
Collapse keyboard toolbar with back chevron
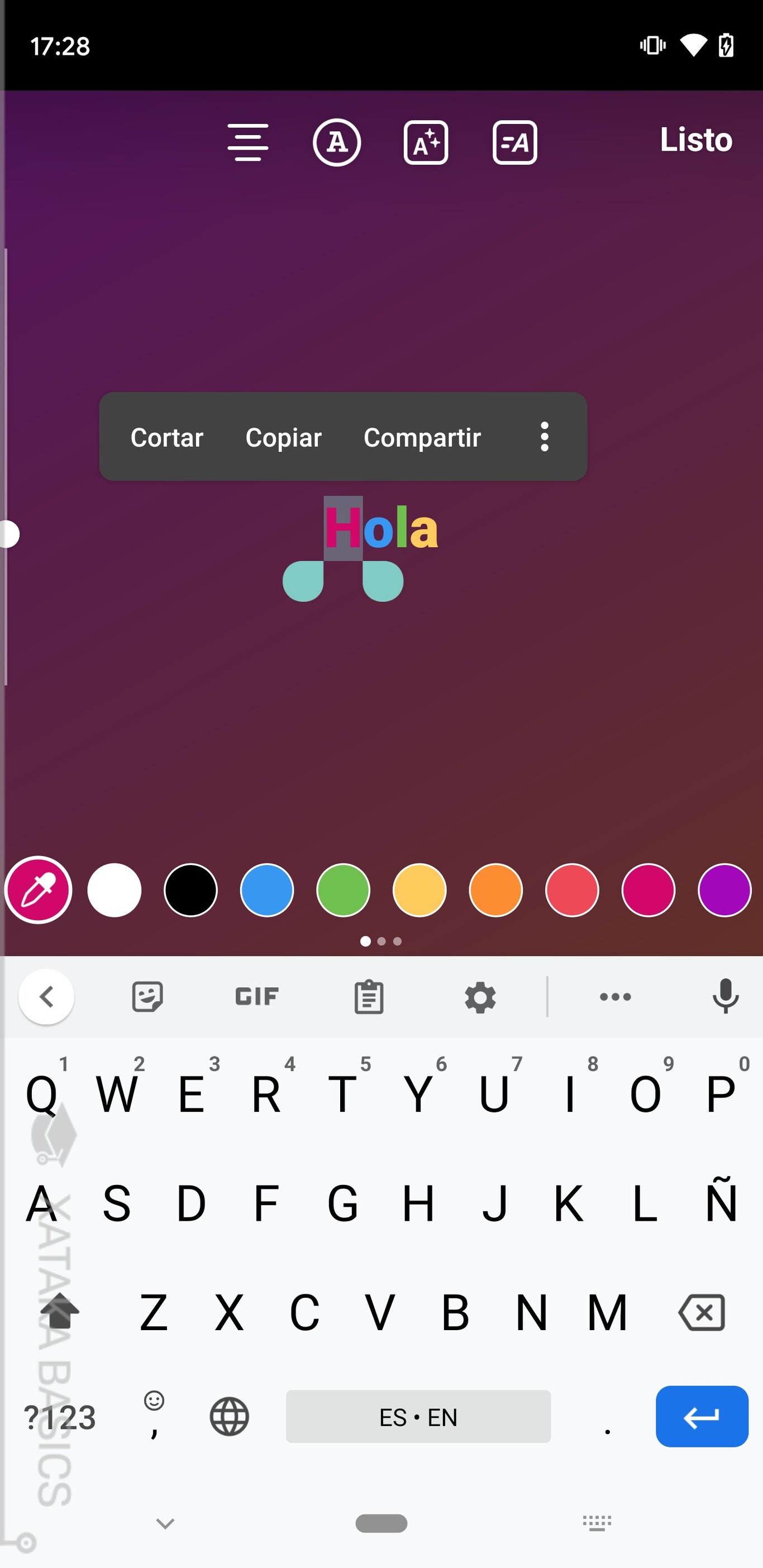46,996
